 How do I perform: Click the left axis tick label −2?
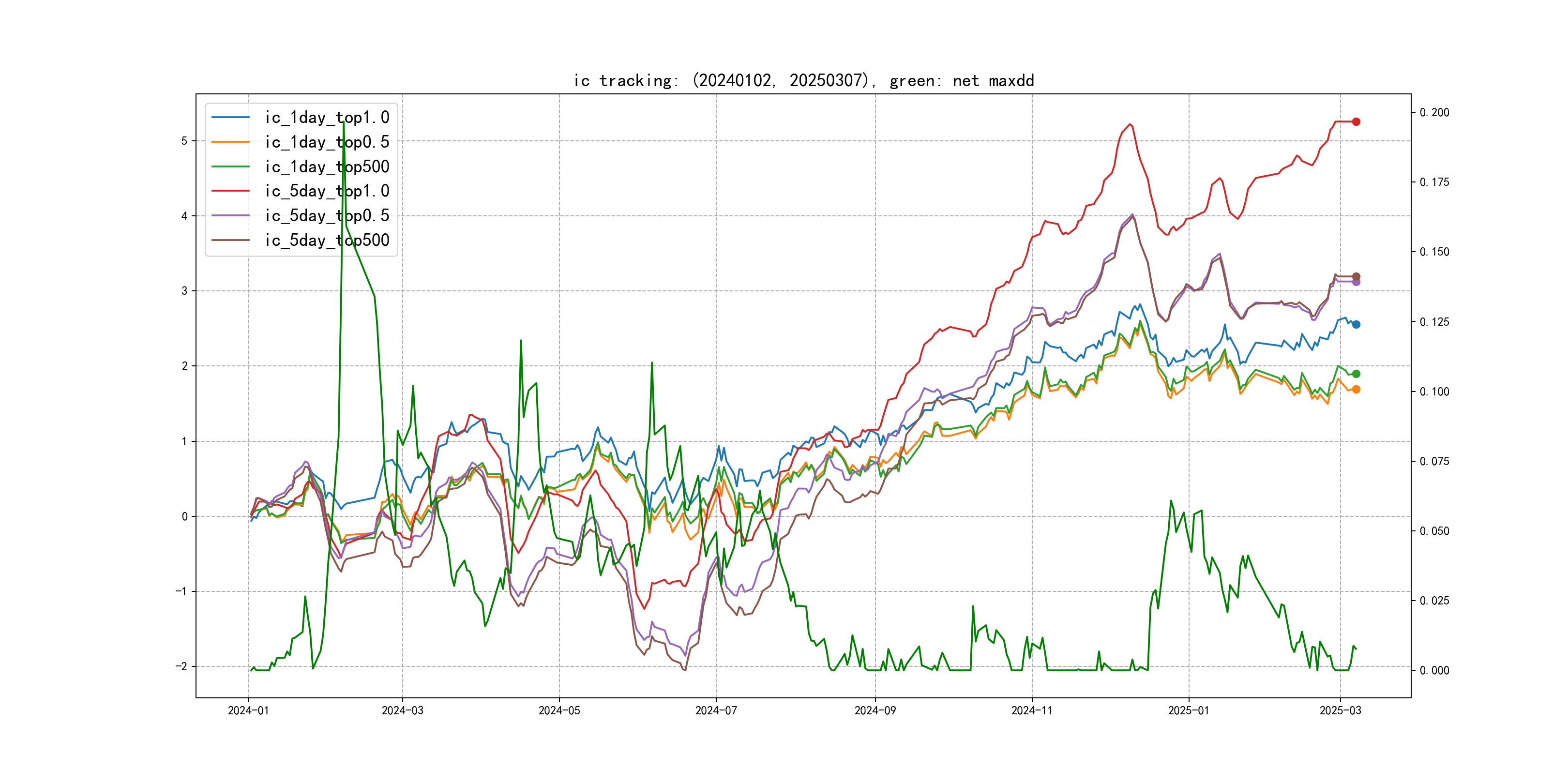[x=181, y=666]
